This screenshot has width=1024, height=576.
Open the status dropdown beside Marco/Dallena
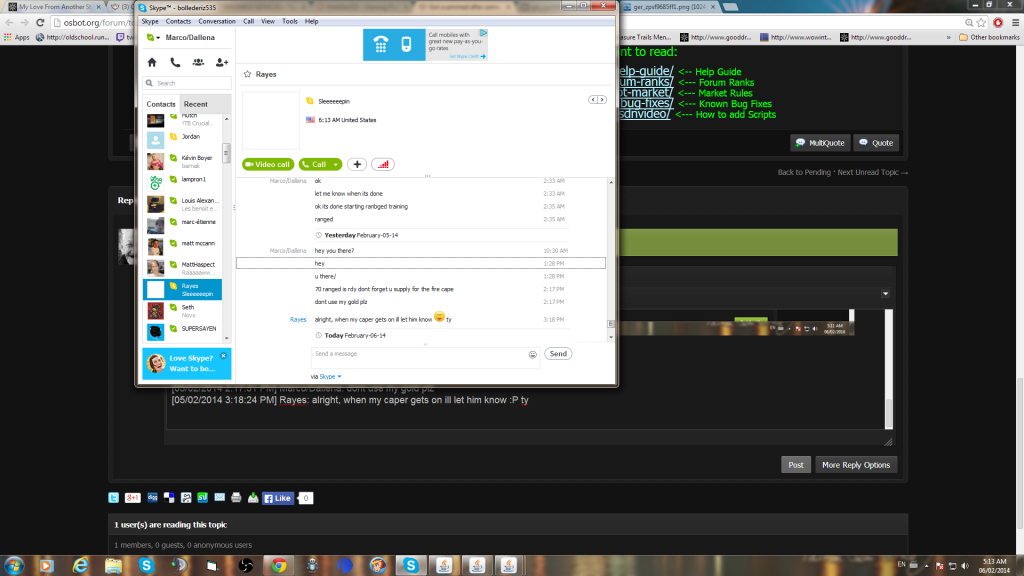(150, 38)
